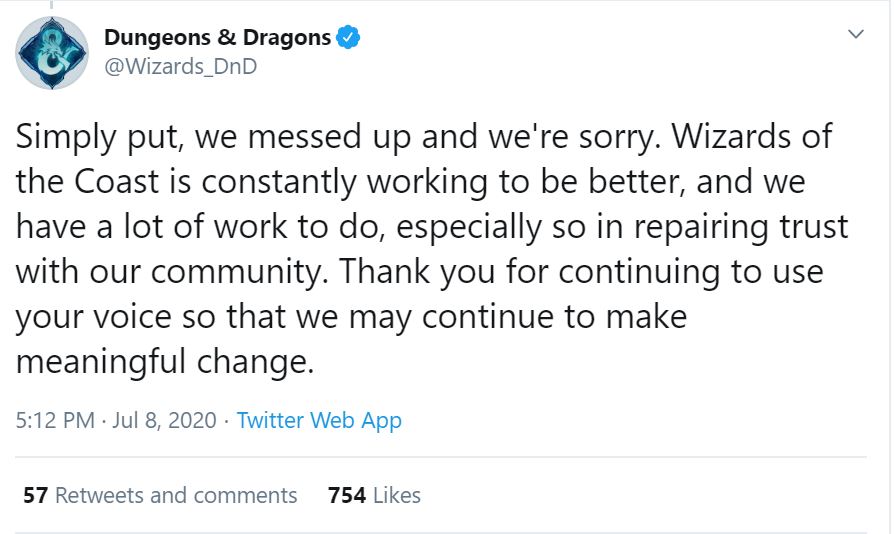Click "repairing trust" in the tweet body
The height and width of the screenshot is (534, 894).
[x=738, y=227]
